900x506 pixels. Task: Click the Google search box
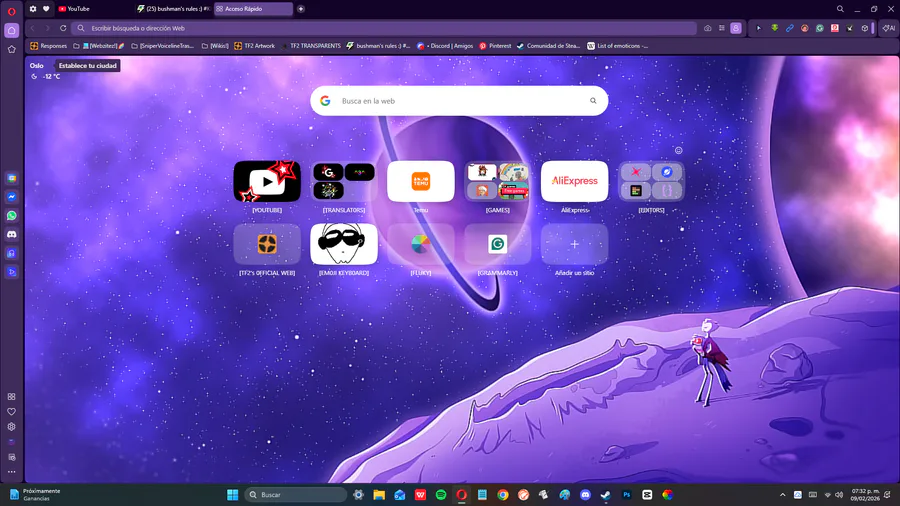coord(459,101)
